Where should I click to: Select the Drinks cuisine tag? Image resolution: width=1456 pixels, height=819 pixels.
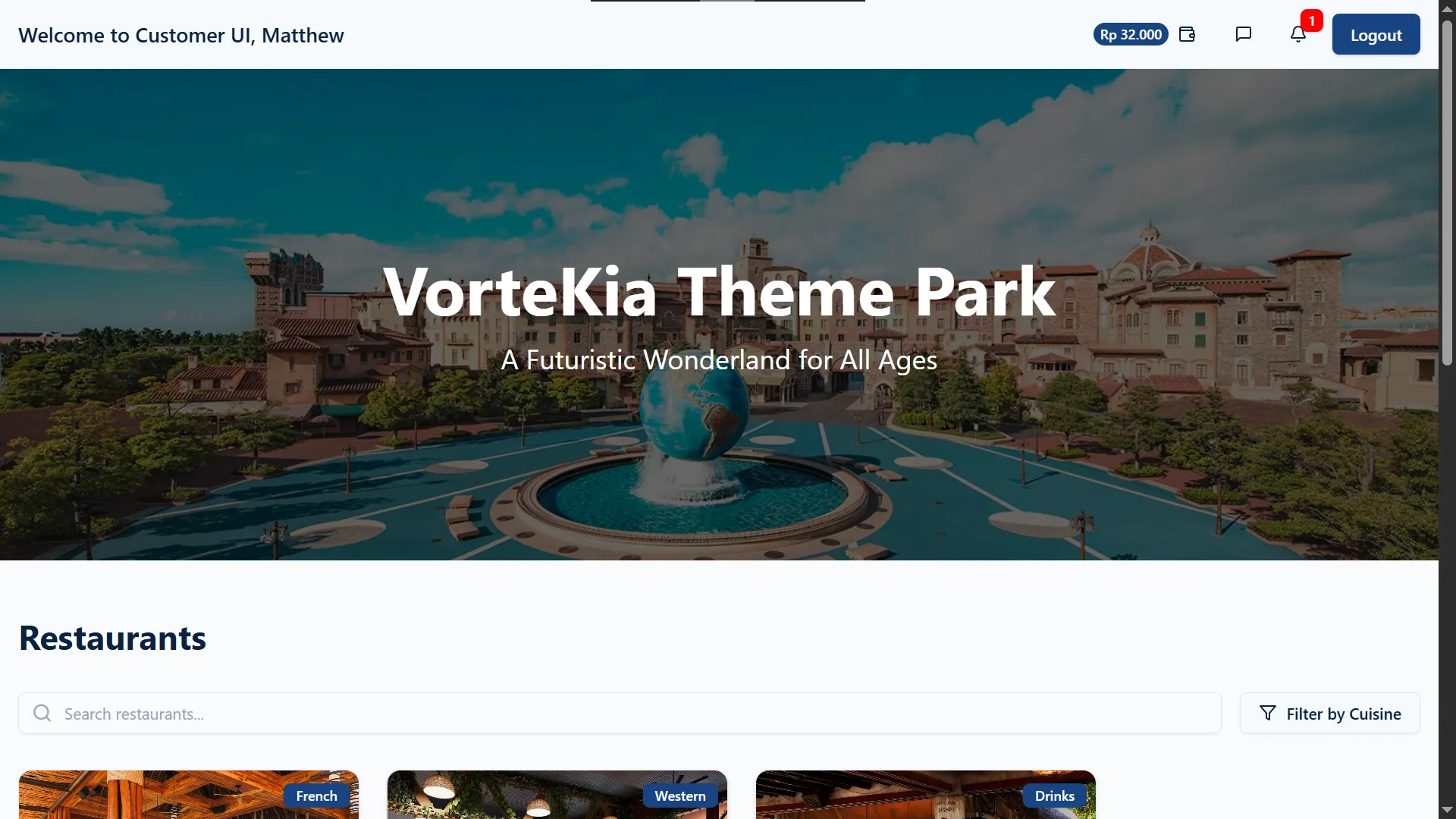pyautogui.click(x=1054, y=795)
